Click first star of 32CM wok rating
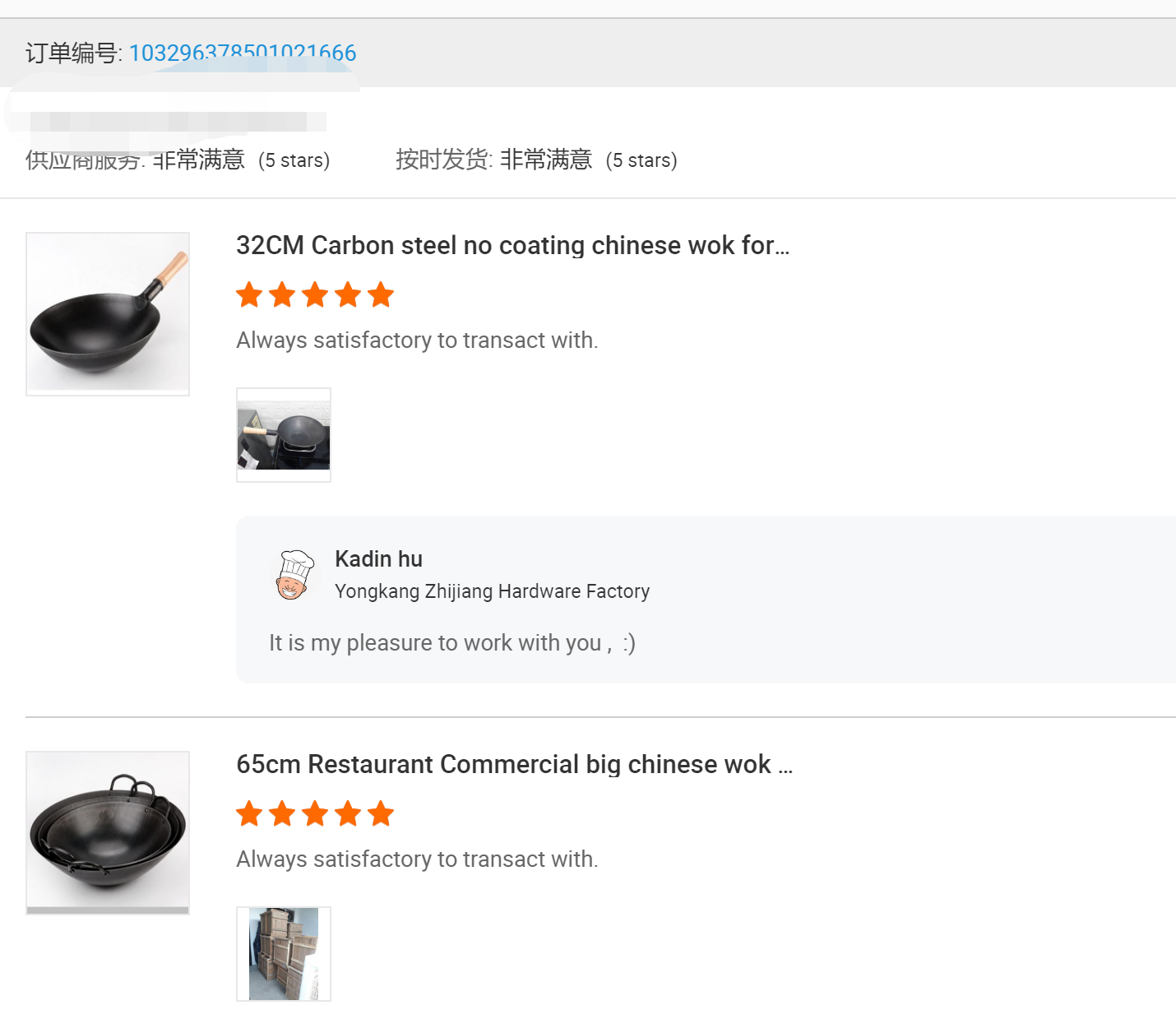Screen dimensions: 1176x1019 tap(249, 294)
